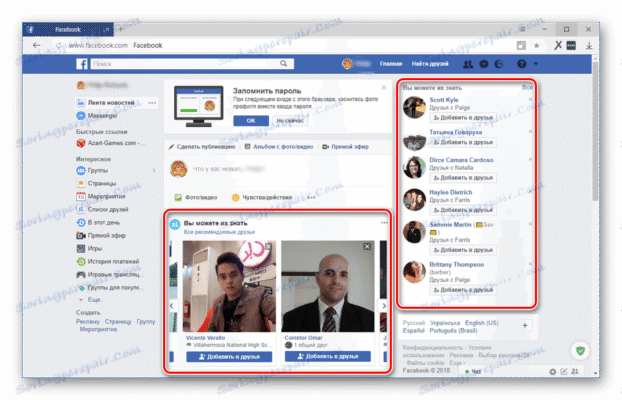Show next friend suggestions arrow
Viewport: 622px width, 400px height.
(x=384, y=306)
